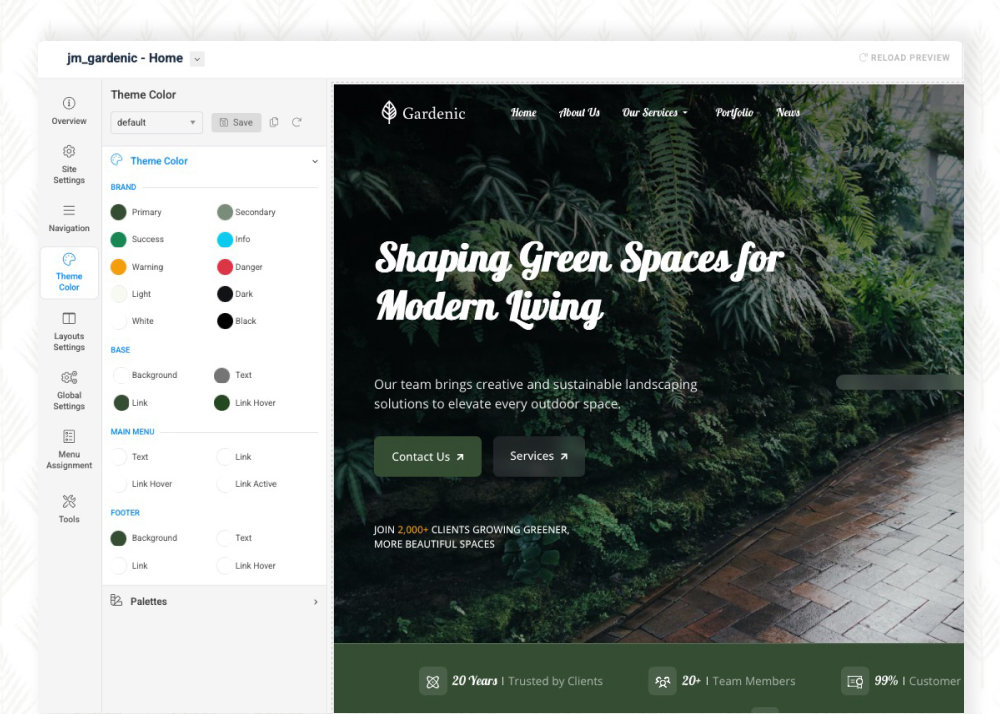
Task: Open Menu Assignment in sidebar
Action: [69, 449]
